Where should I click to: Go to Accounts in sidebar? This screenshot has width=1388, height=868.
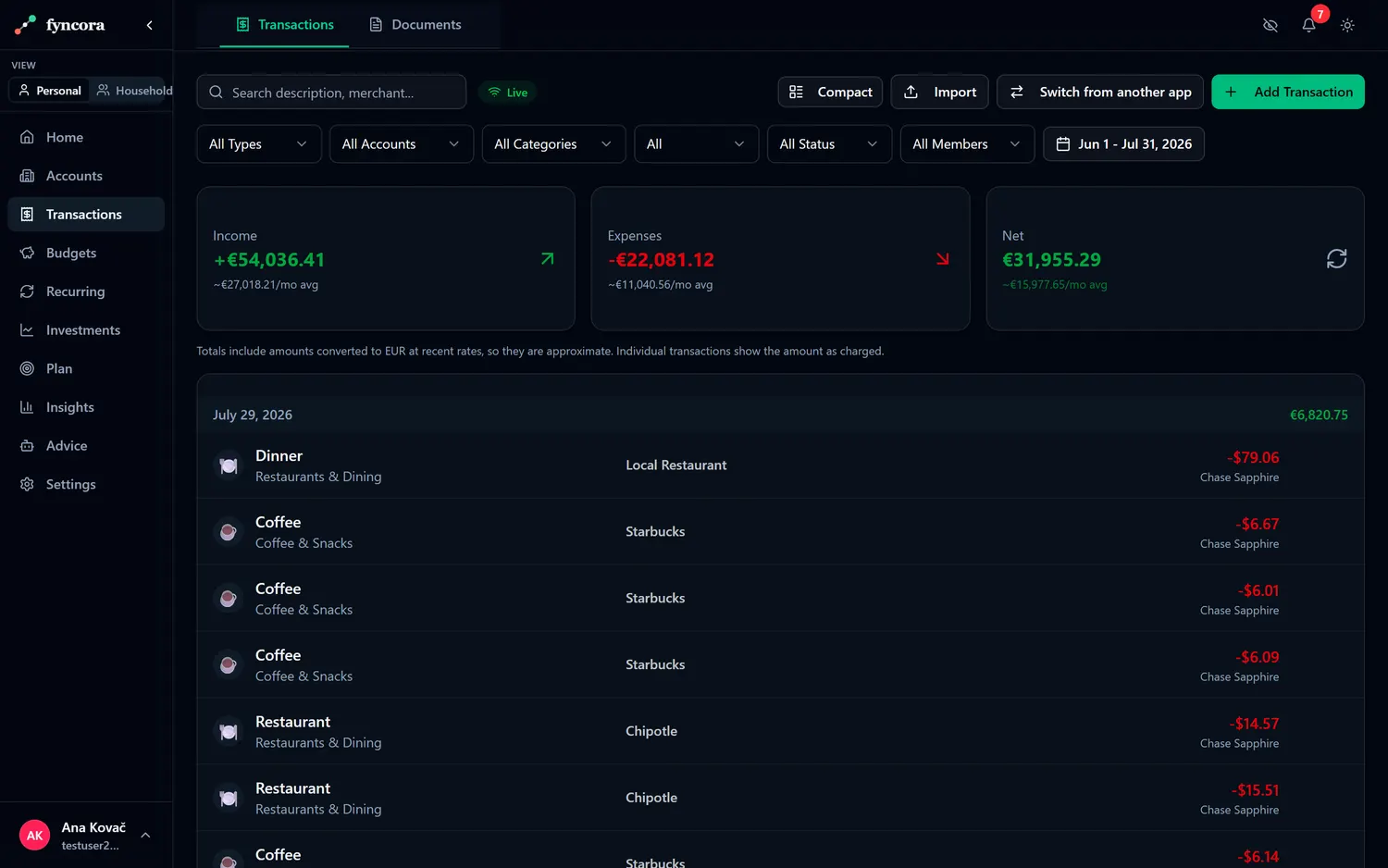coord(86,176)
